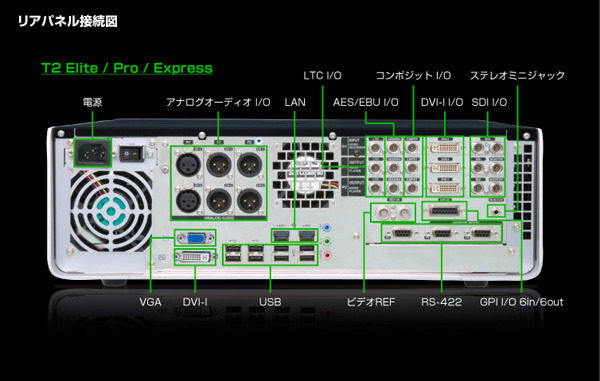Image resolution: width=600 pixels, height=381 pixels.
Task: Click the power supply cooling fan
Action: click(x=111, y=211)
